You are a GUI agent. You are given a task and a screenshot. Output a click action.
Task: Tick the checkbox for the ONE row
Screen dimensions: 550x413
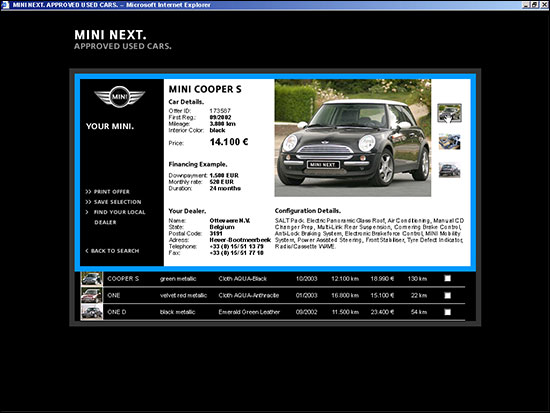(x=448, y=295)
